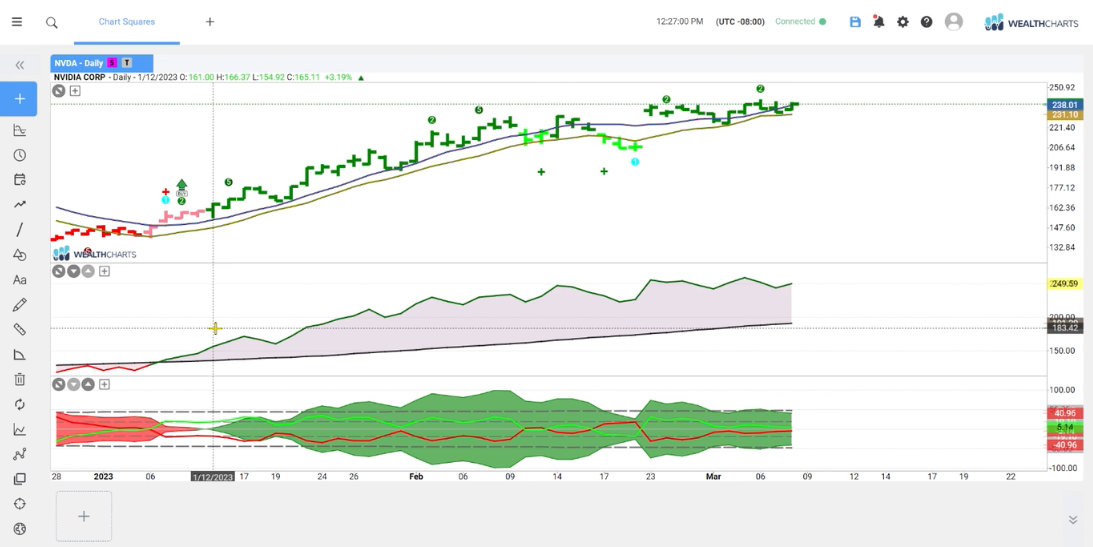Viewport: 1093px width, 547px height.
Task: Select the line drawing tool
Action: tap(20, 230)
